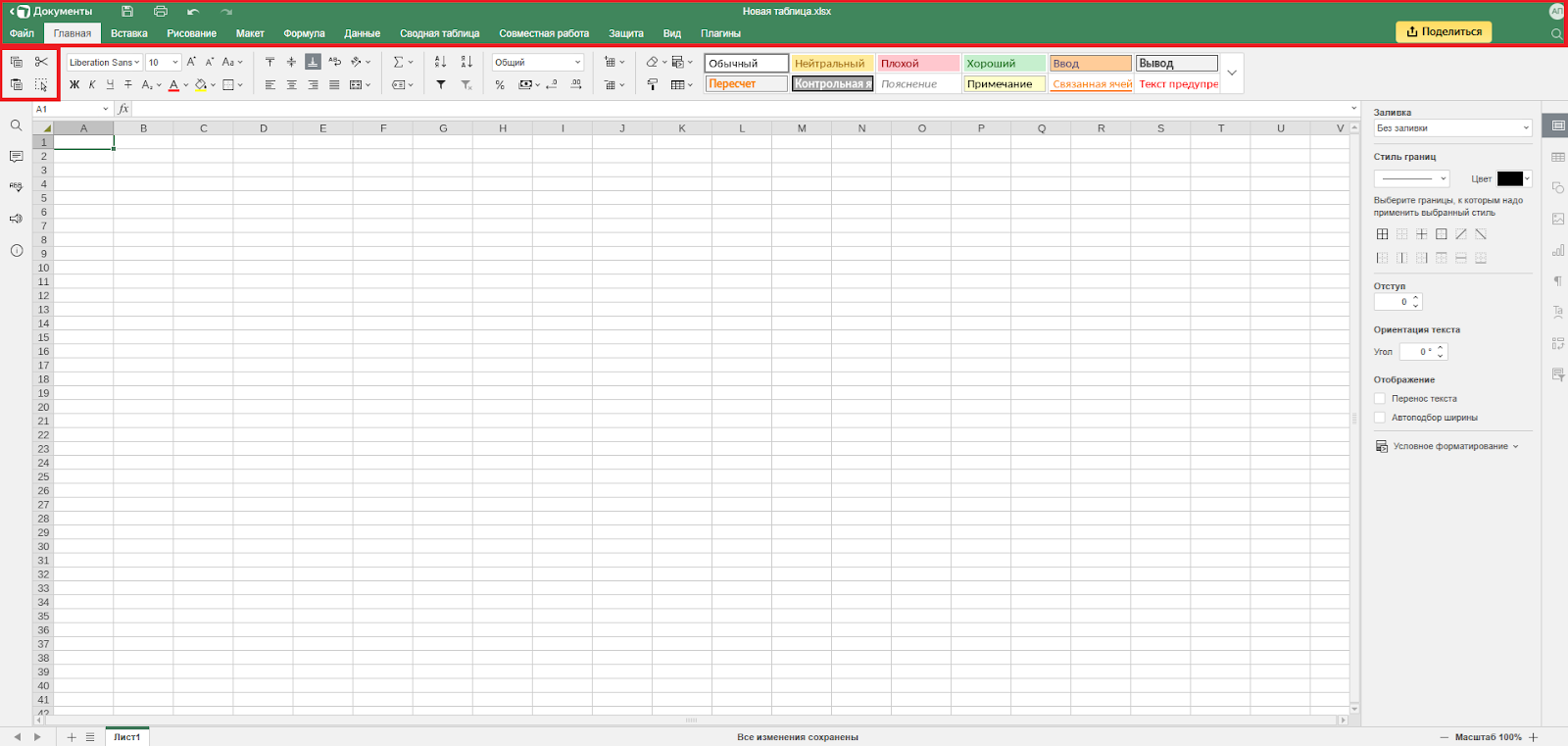1568x746 pixels.
Task: Expand the cell styles gallery arrow
Action: pyautogui.click(x=1232, y=74)
